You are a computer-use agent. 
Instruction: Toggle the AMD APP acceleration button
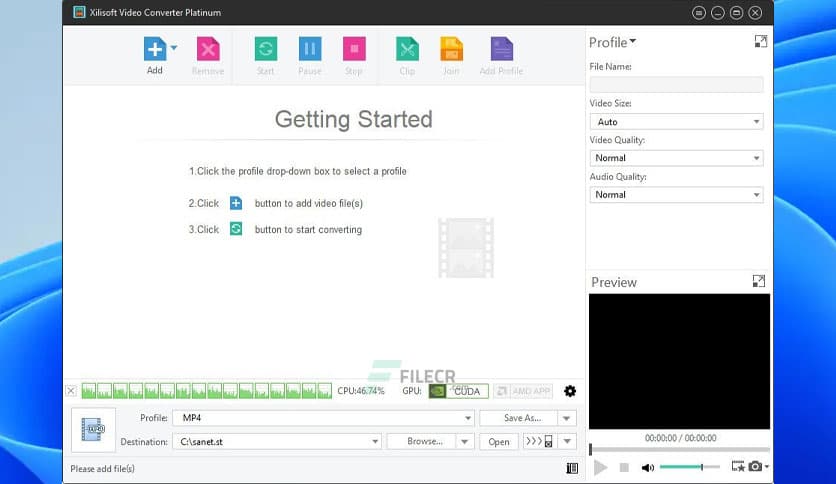[523, 391]
